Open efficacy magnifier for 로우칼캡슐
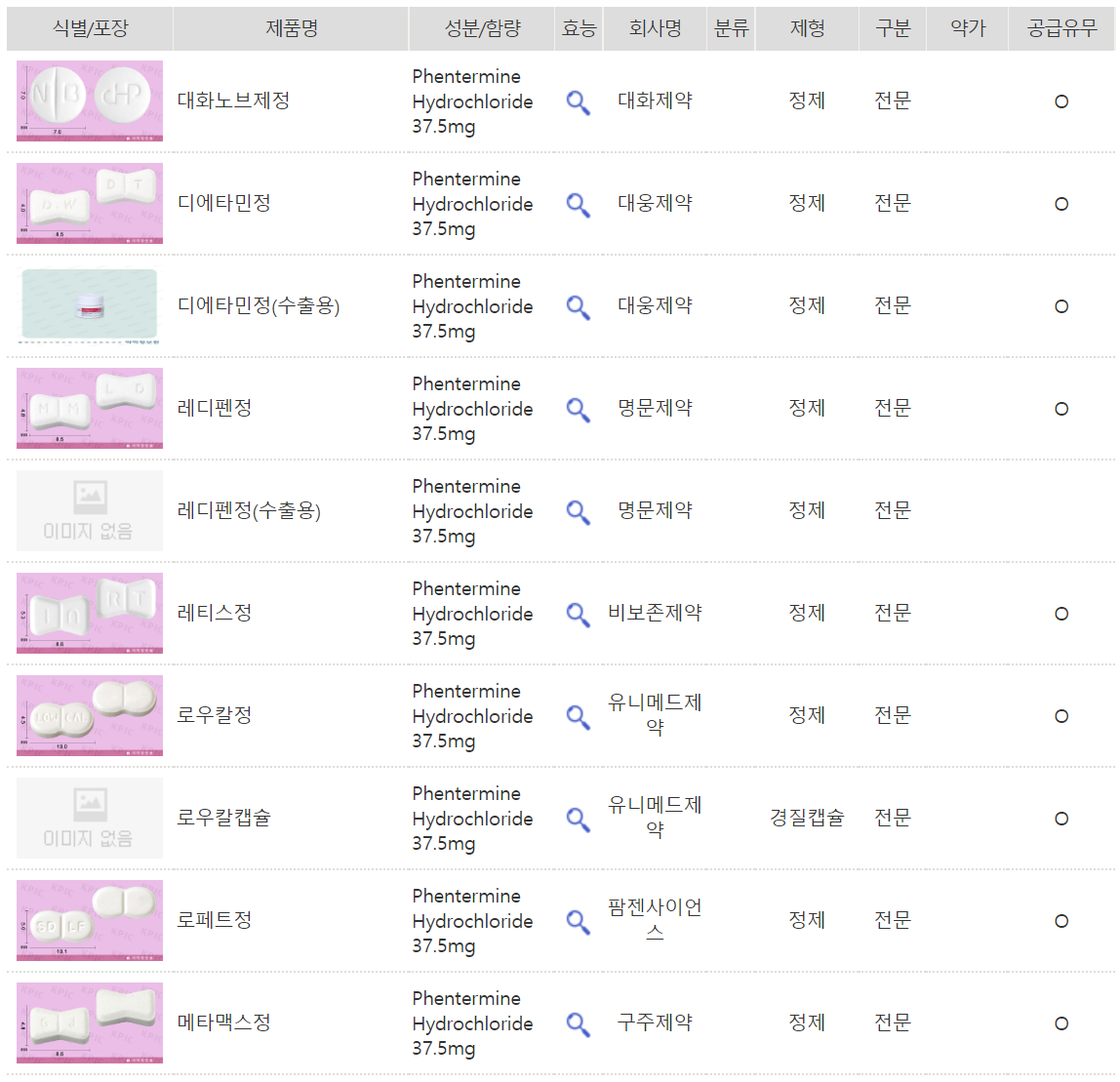The width and height of the screenshot is (1120, 1082). pyautogui.click(x=578, y=820)
